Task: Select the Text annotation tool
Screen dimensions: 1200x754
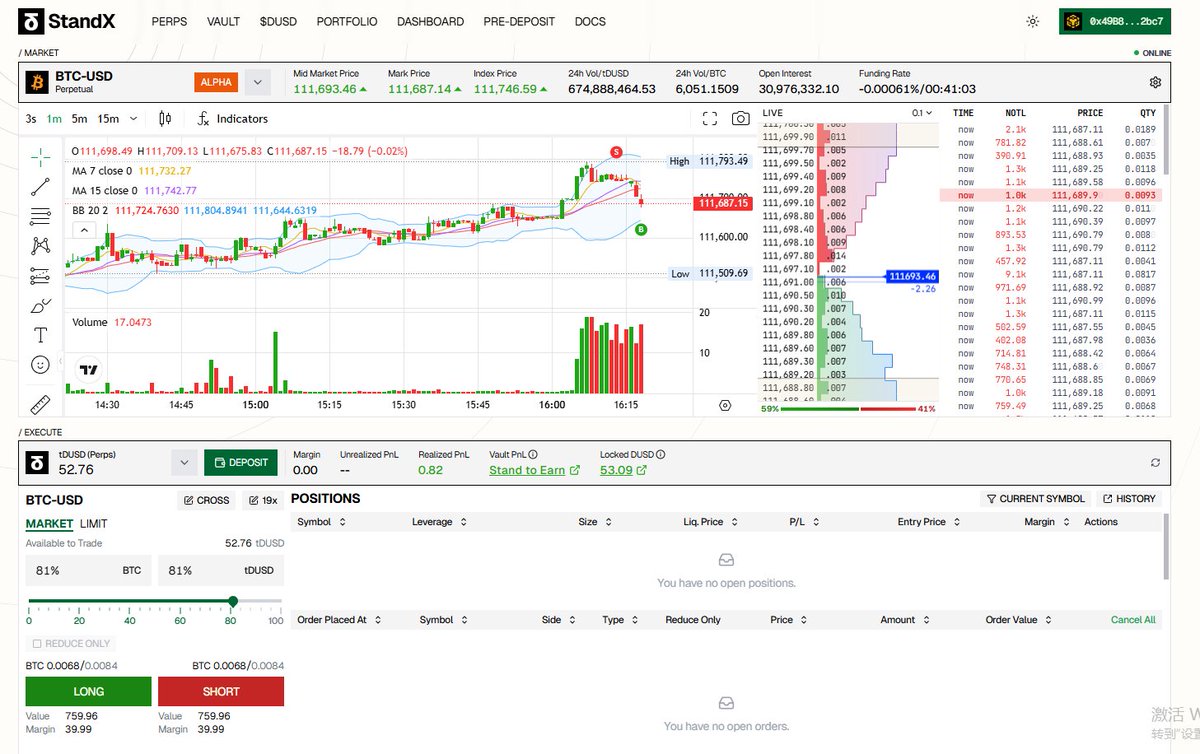Action: [x=40, y=335]
